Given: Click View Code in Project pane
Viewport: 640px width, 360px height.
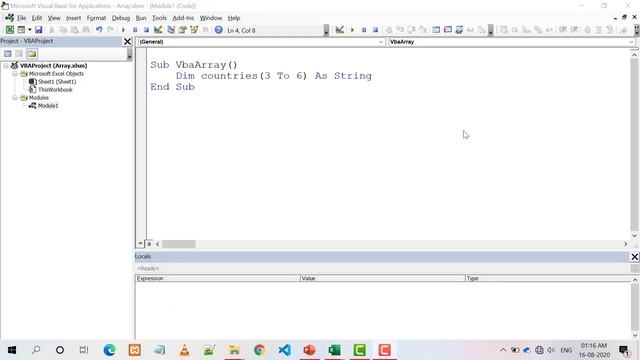Looking at the screenshot, I should [8, 53].
